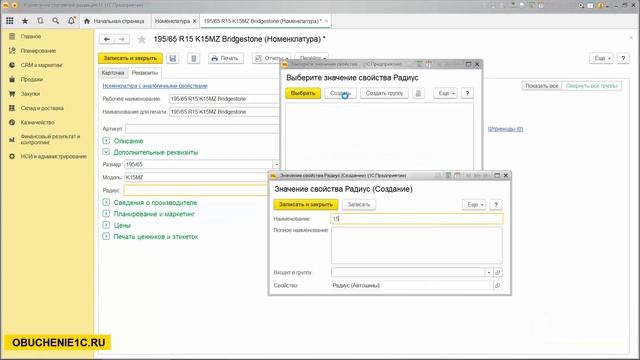Open help in Значение свойства Радиус (Создание) window
Viewport: 640px width, 360px height.
(x=496, y=204)
